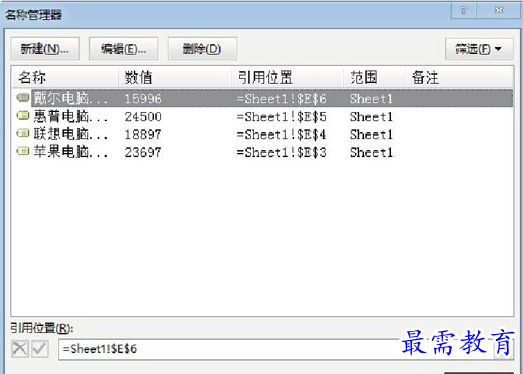
Task: Select the 戴尔电脑 name entry
Action: [70, 98]
